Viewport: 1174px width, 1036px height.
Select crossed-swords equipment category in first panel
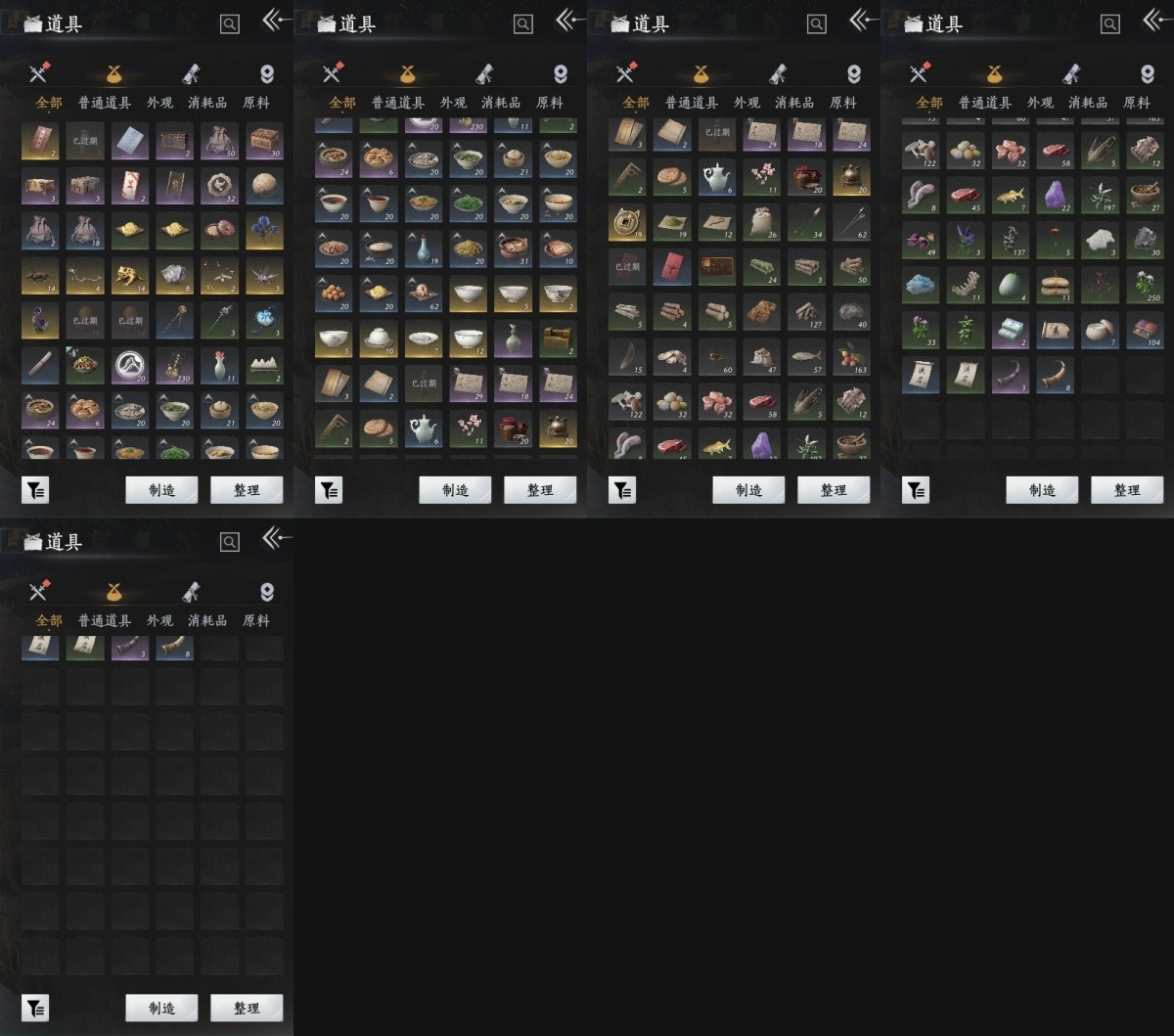[39, 72]
